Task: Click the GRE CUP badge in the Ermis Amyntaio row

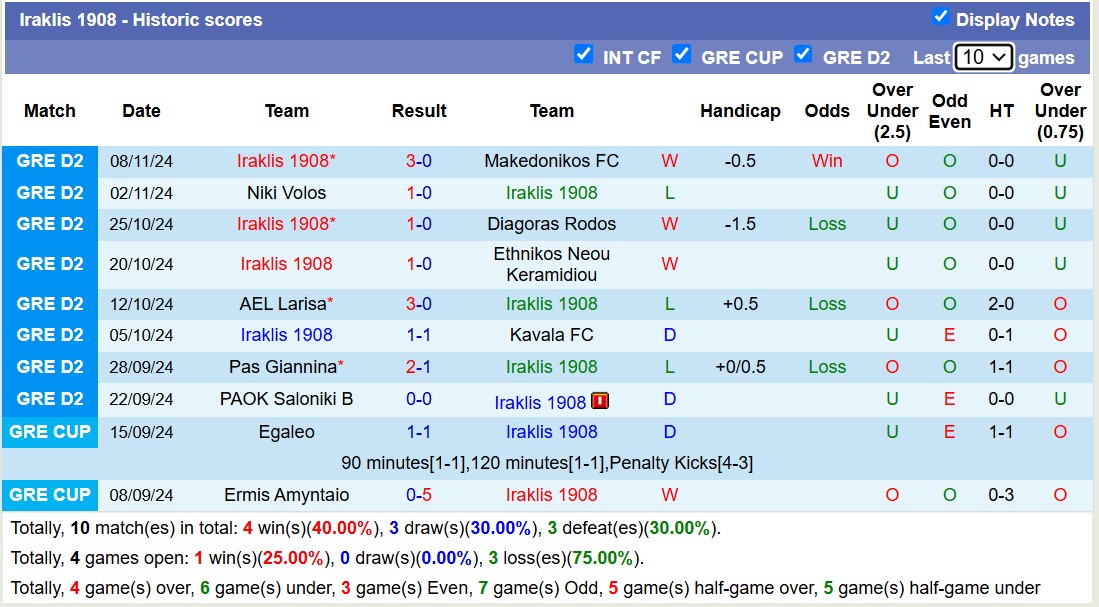Action: 49,495
